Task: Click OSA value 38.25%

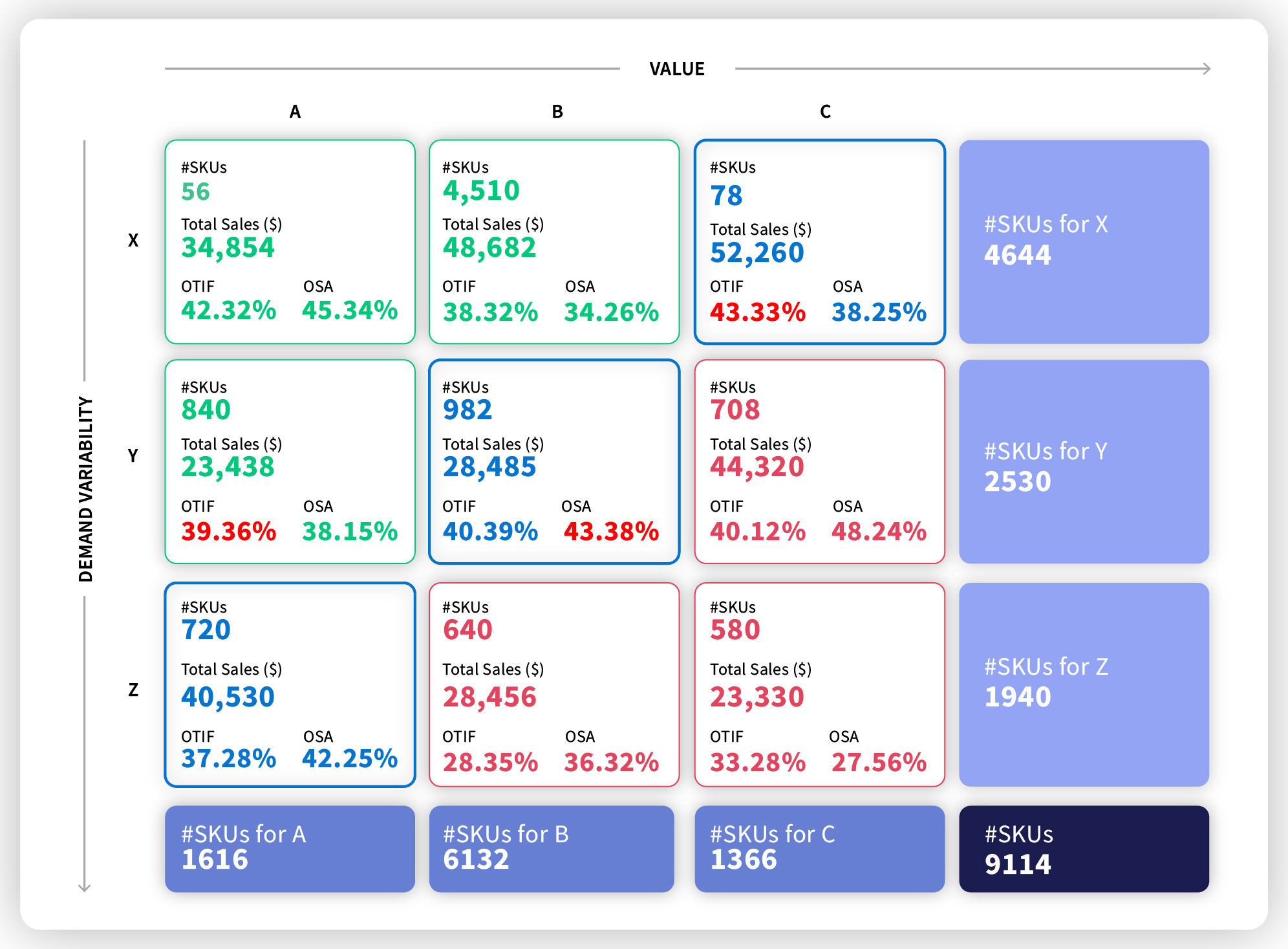Action: [879, 312]
